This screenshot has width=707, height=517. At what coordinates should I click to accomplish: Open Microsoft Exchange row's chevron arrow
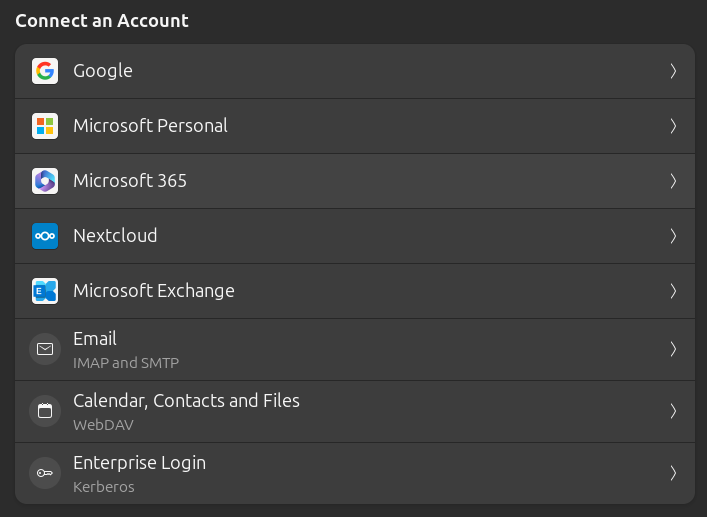tap(673, 291)
